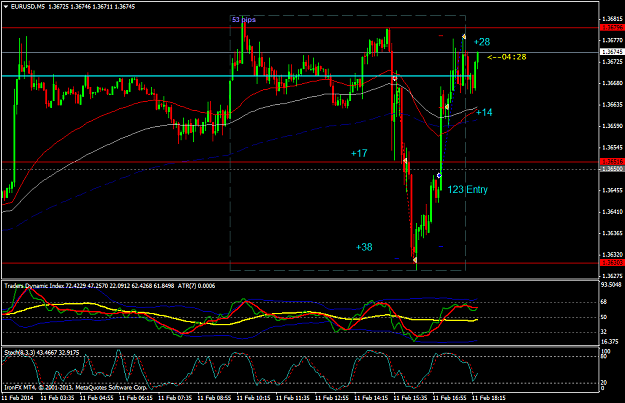Screen dimensions: 625x403
Task: Click the blue entry dot above '123 Entry'
Action: click(x=439, y=175)
